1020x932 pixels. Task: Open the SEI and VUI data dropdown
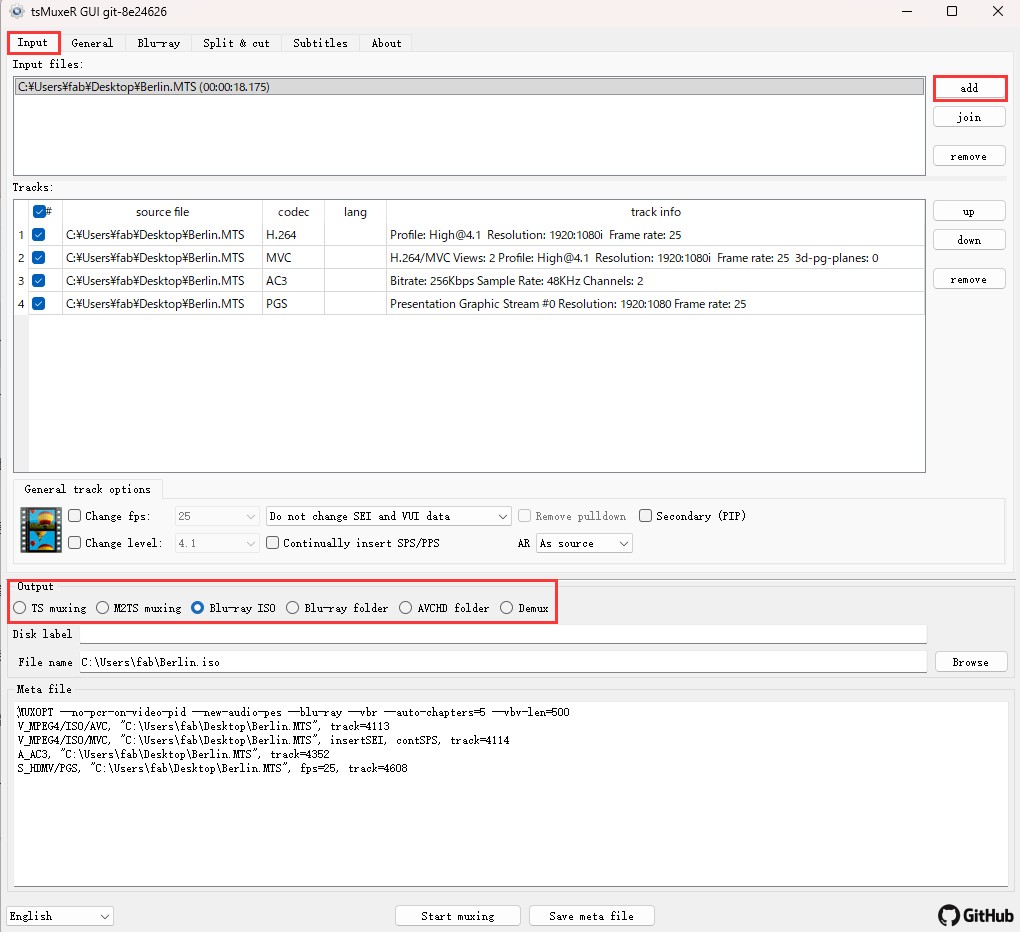pyautogui.click(x=389, y=516)
